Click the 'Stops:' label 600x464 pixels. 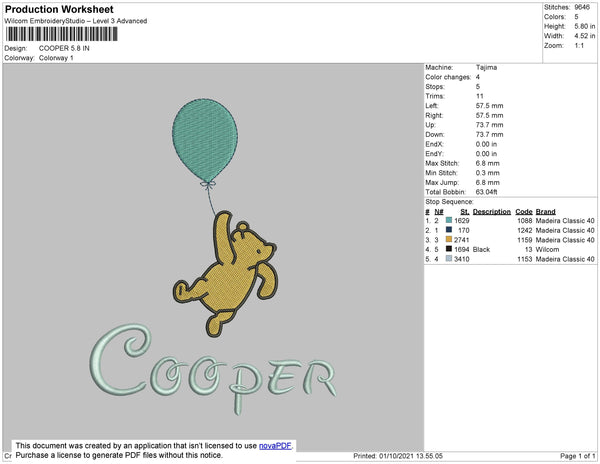coord(435,86)
